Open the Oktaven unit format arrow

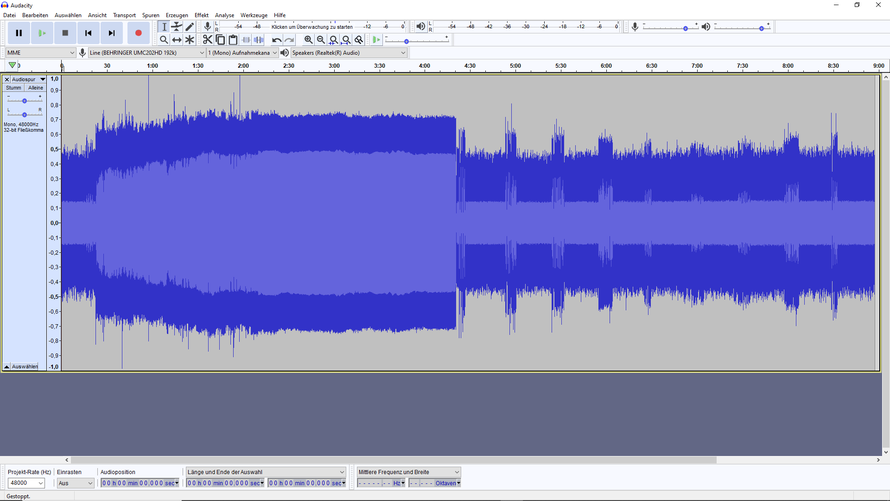458,483
